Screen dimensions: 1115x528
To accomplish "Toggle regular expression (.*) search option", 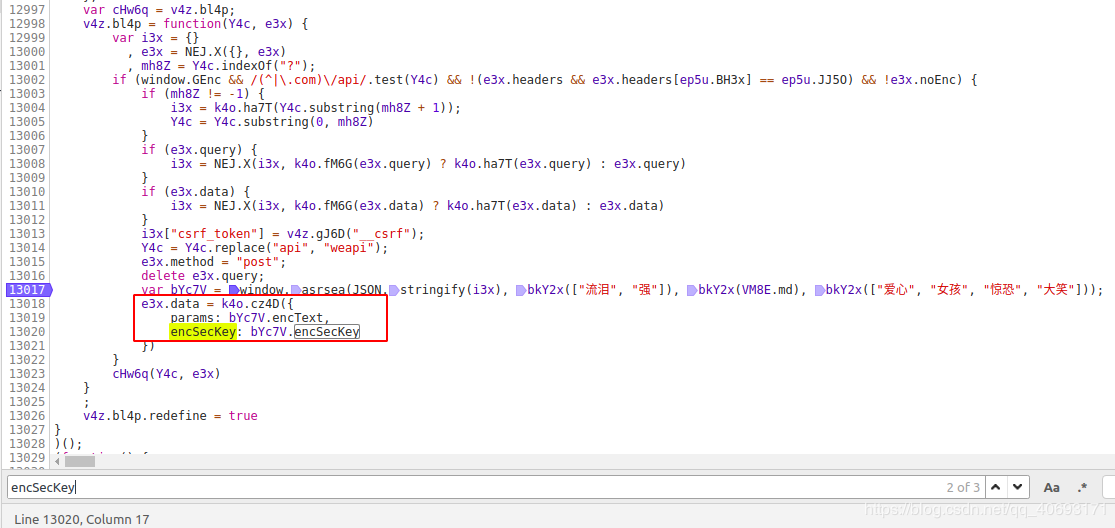I will point(1082,487).
